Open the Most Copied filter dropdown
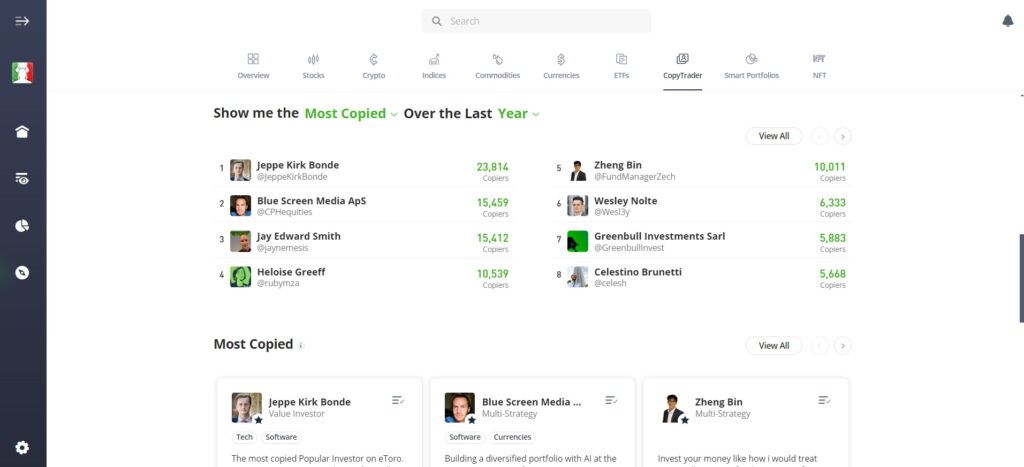Screen dimensions: 1024x467 351,114
